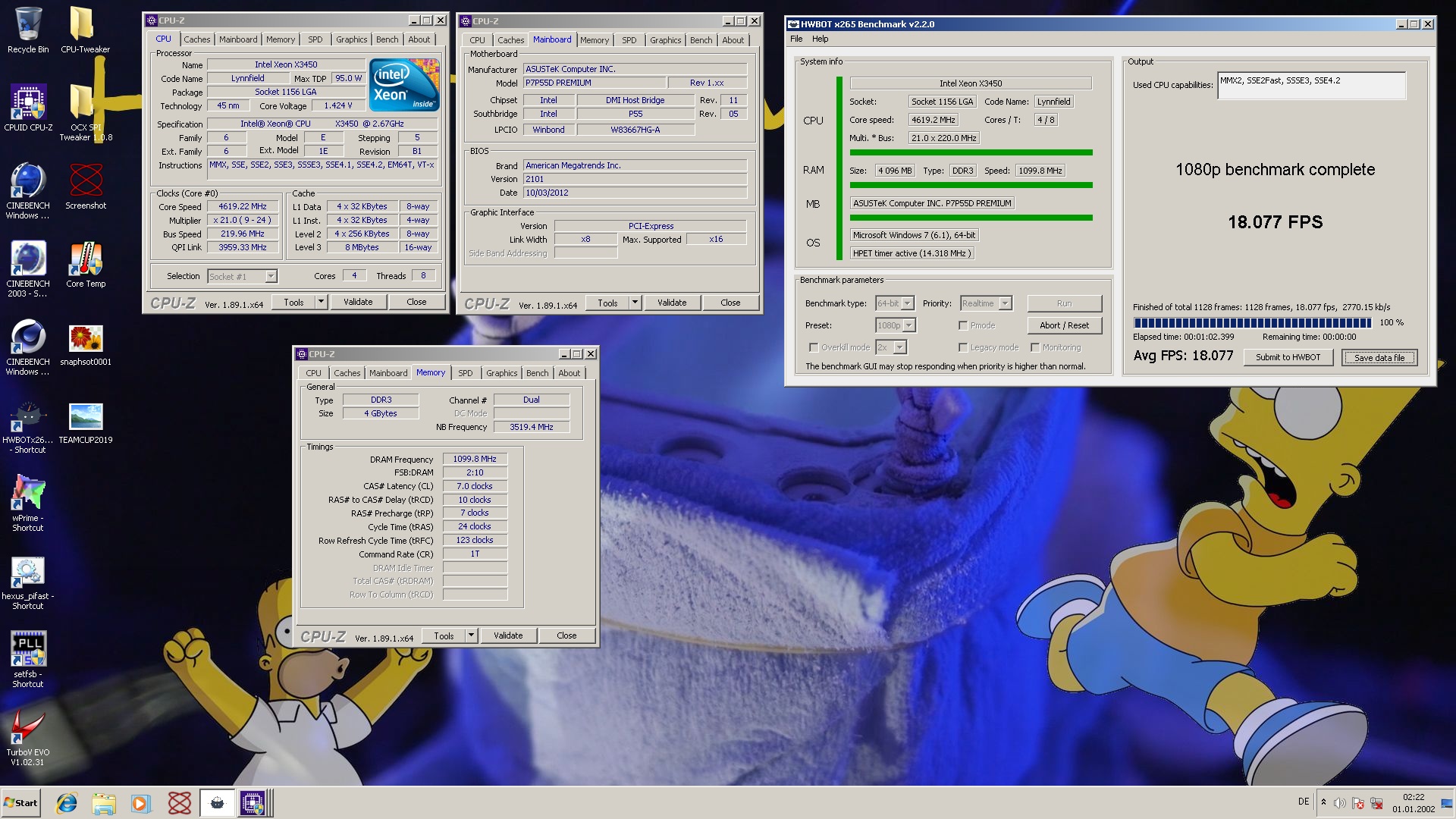Launch CINEBENCH 2003 shortcut icon
Image resolution: width=1456 pixels, height=819 pixels.
click(28, 269)
